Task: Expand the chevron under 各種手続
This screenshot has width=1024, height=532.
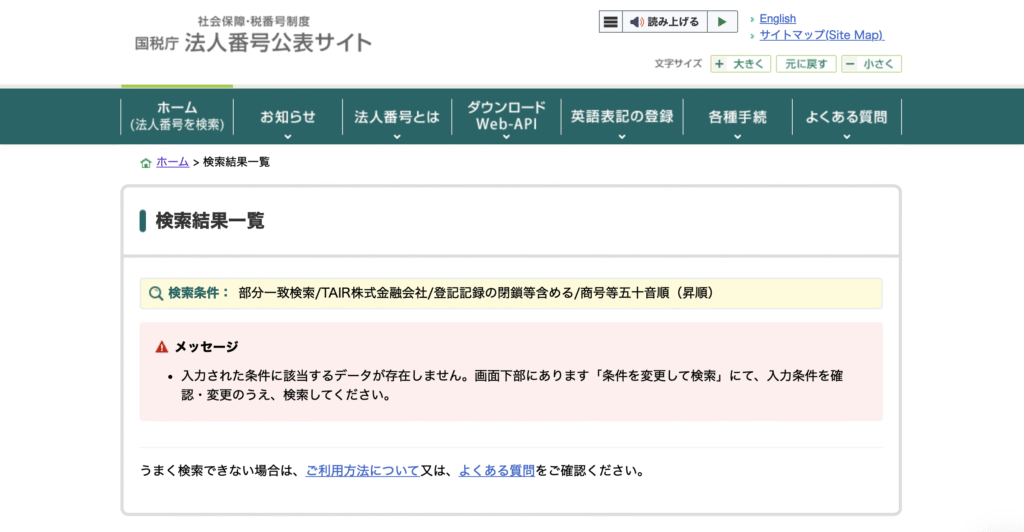Action: [x=738, y=137]
